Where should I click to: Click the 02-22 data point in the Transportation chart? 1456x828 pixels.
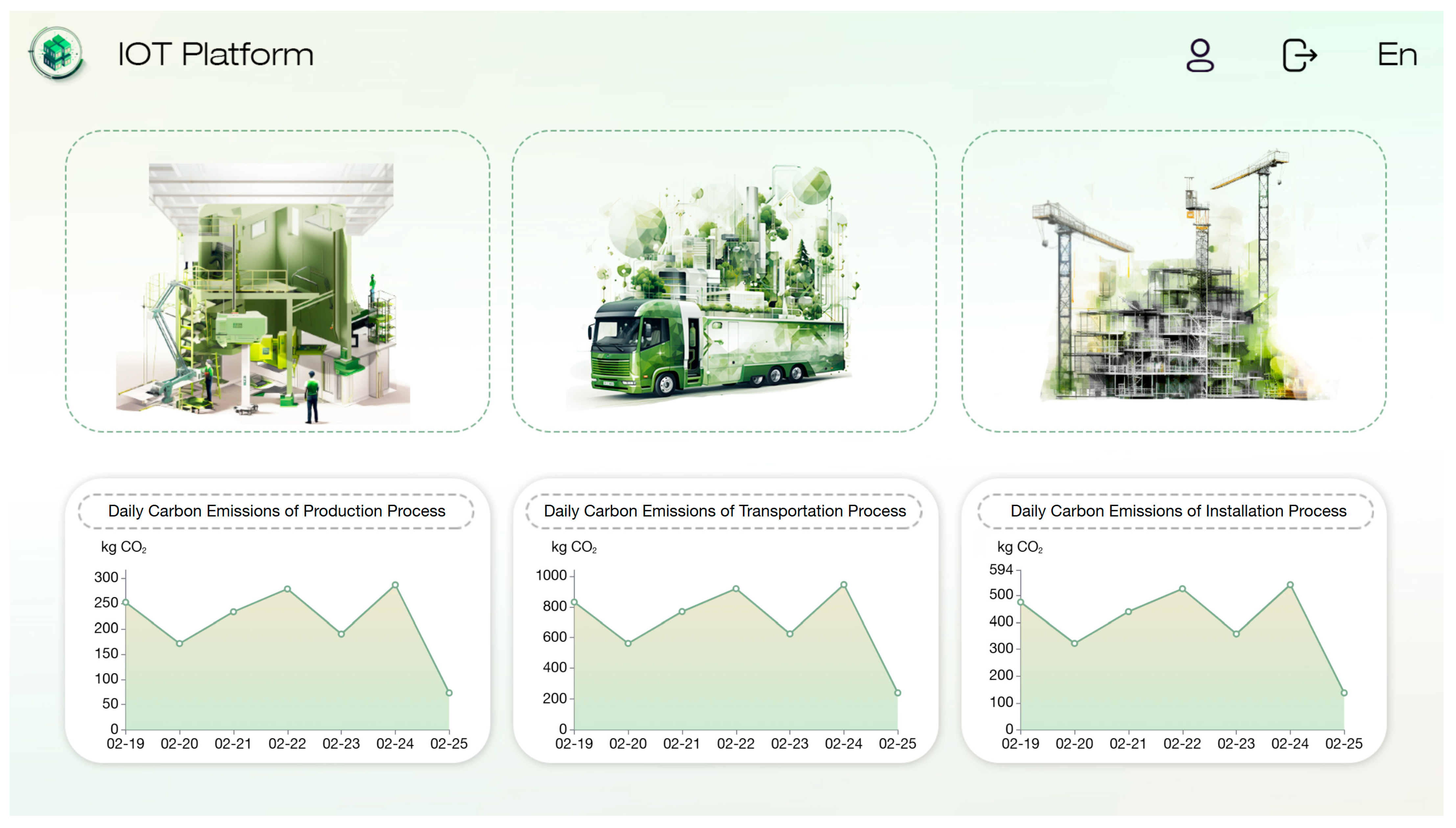[x=736, y=589]
